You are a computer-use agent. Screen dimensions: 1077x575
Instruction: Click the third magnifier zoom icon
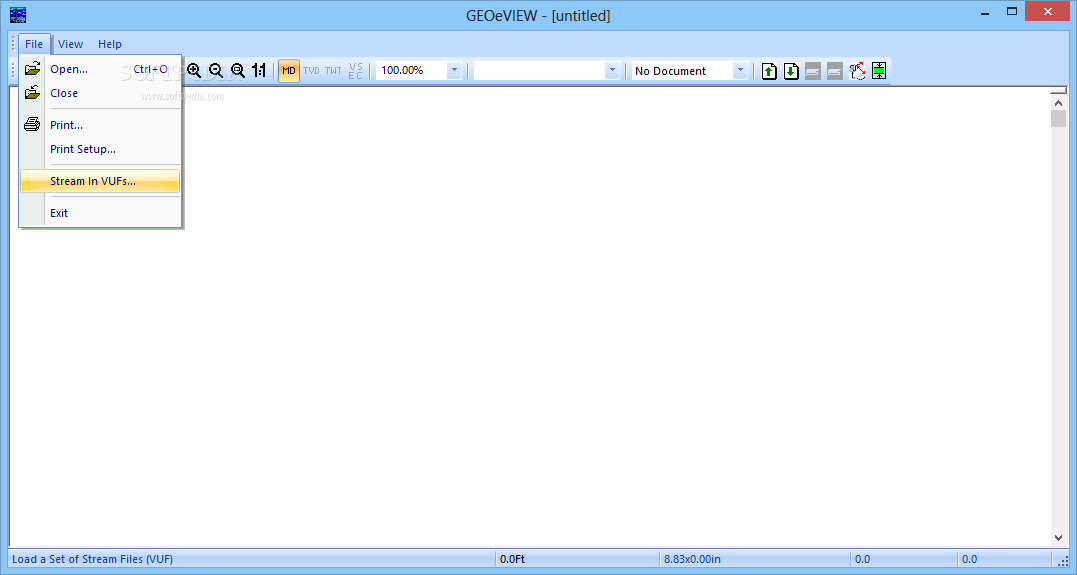point(238,70)
